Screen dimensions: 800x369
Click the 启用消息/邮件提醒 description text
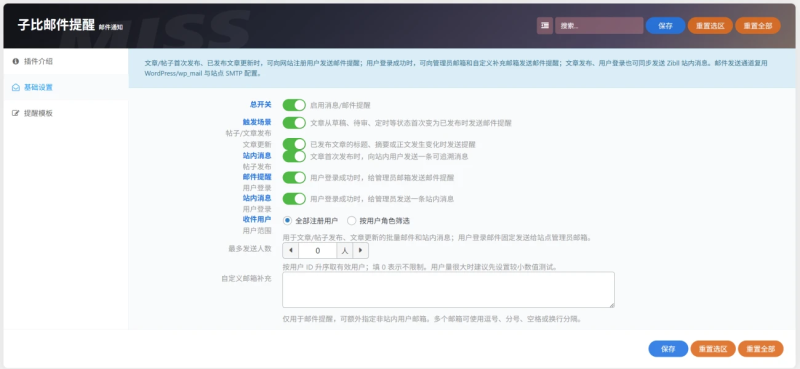click(x=340, y=105)
